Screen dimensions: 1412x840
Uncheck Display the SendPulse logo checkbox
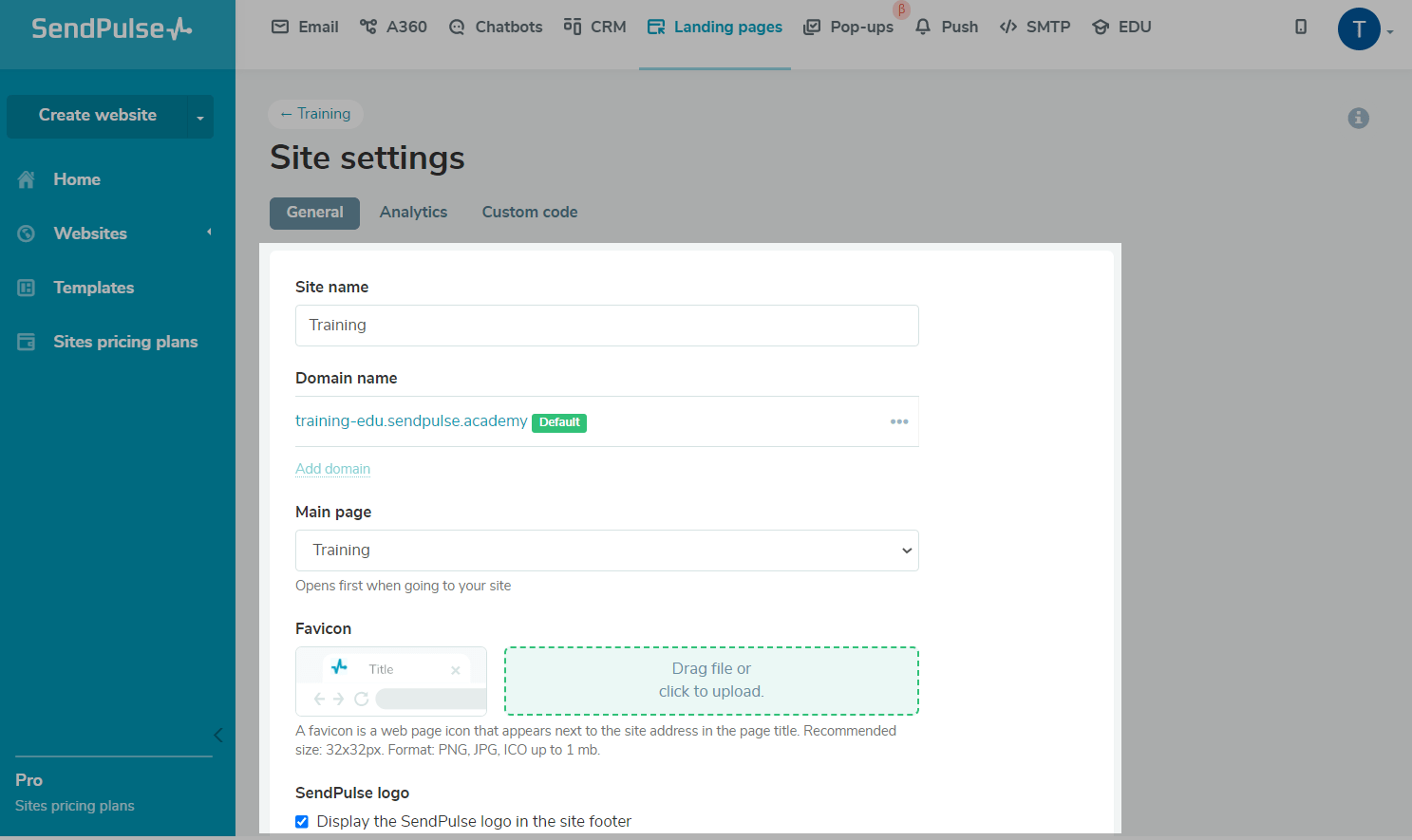pyautogui.click(x=302, y=822)
